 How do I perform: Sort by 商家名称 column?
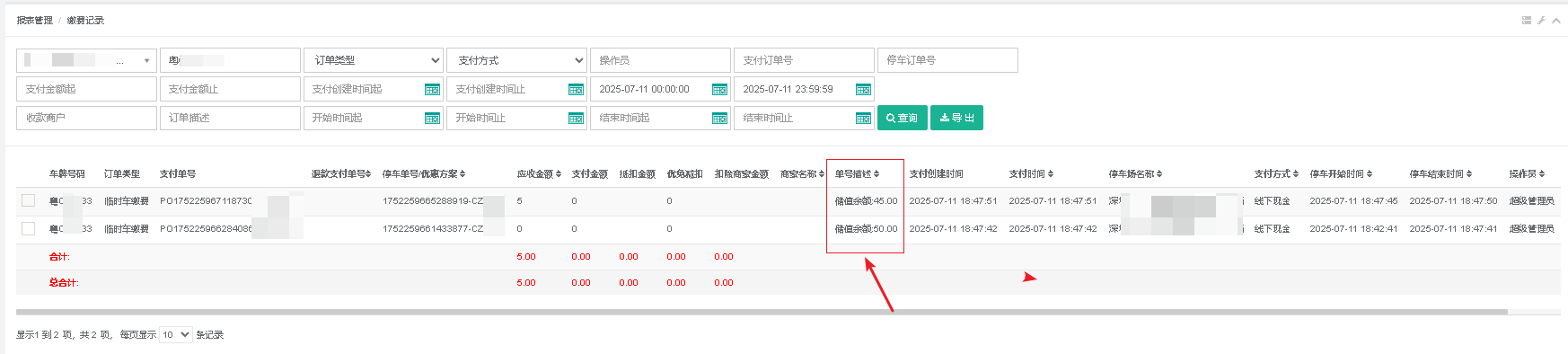tap(802, 173)
